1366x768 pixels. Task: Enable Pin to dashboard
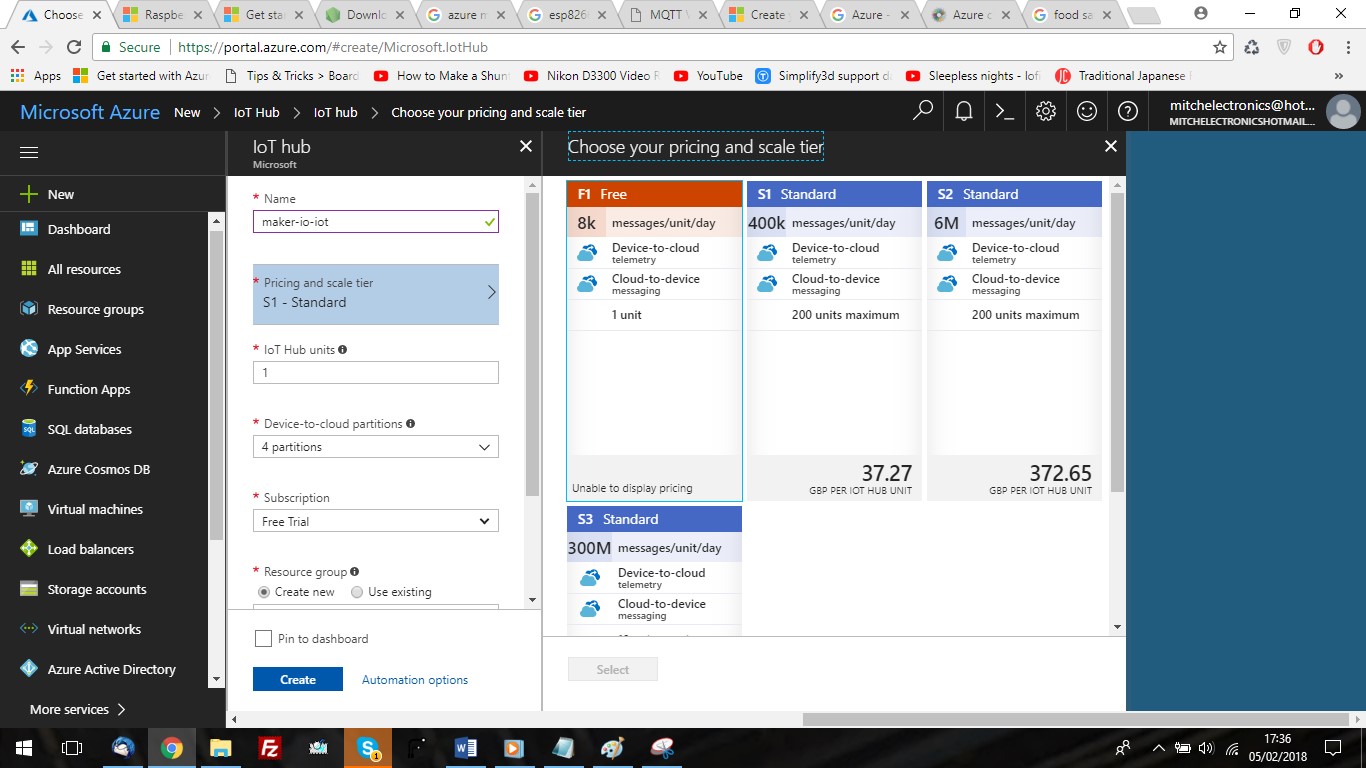(x=263, y=638)
